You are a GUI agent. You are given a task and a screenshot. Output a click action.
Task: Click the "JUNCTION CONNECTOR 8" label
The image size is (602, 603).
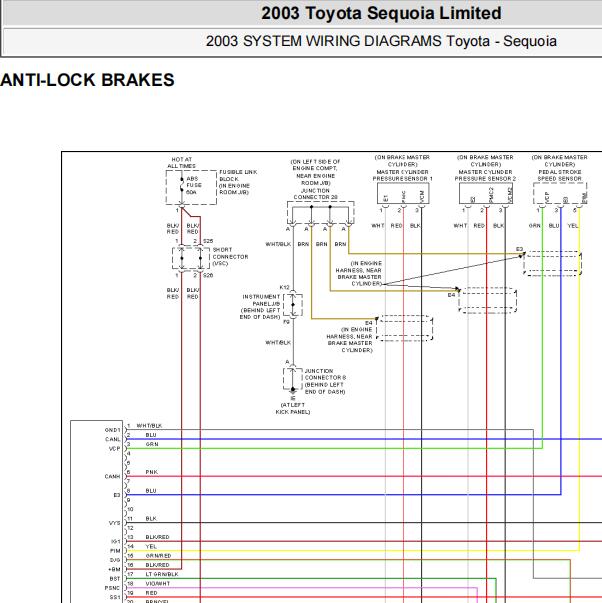click(x=325, y=374)
